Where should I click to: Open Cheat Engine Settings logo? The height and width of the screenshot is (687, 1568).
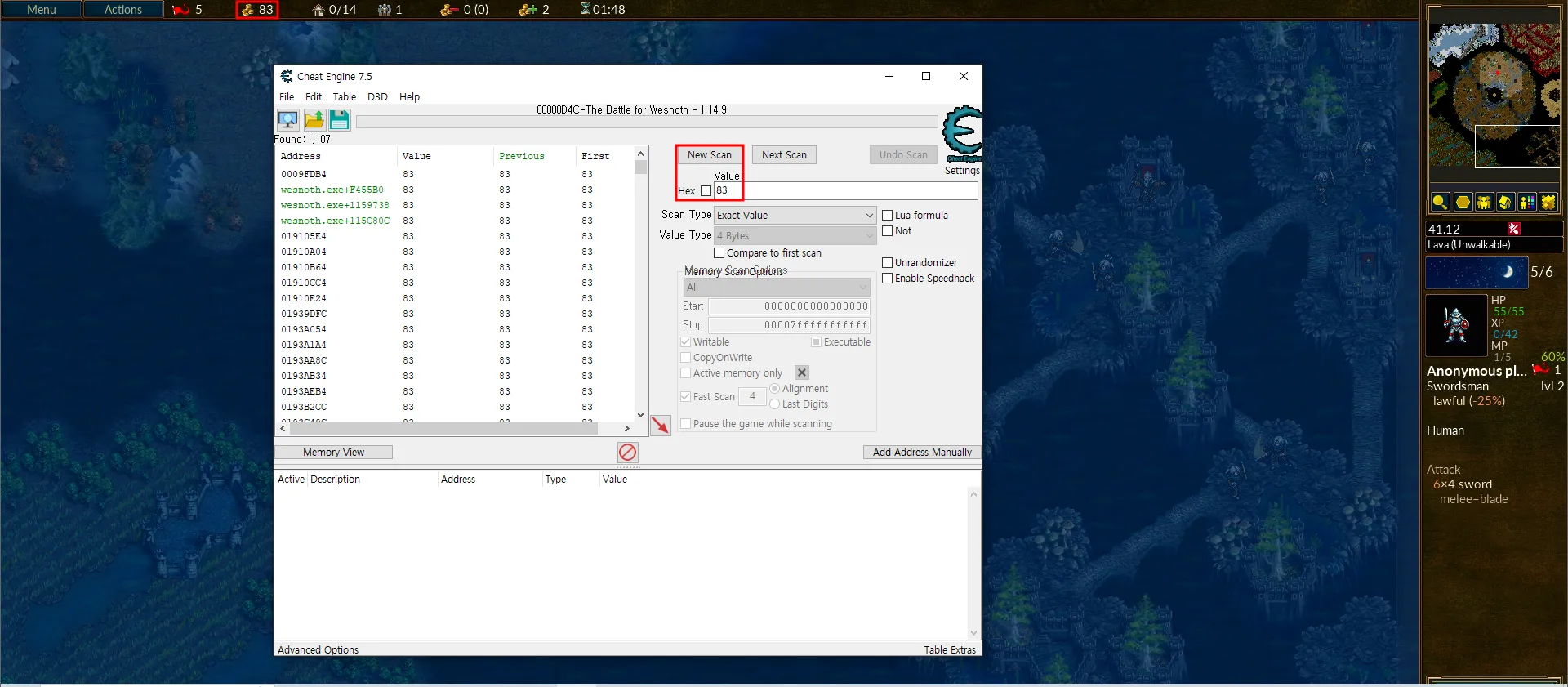(962, 135)
